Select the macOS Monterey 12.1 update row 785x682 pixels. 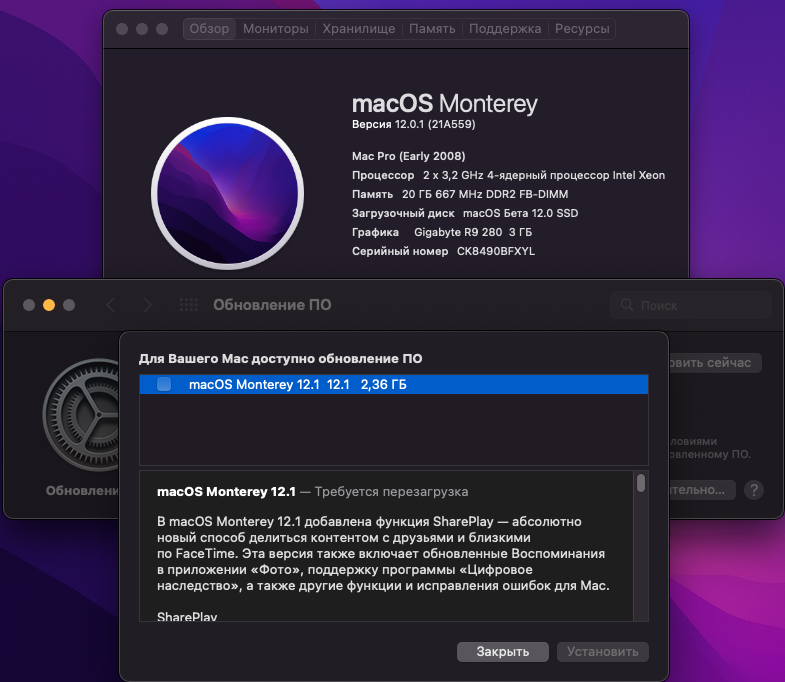coord(394,384)
